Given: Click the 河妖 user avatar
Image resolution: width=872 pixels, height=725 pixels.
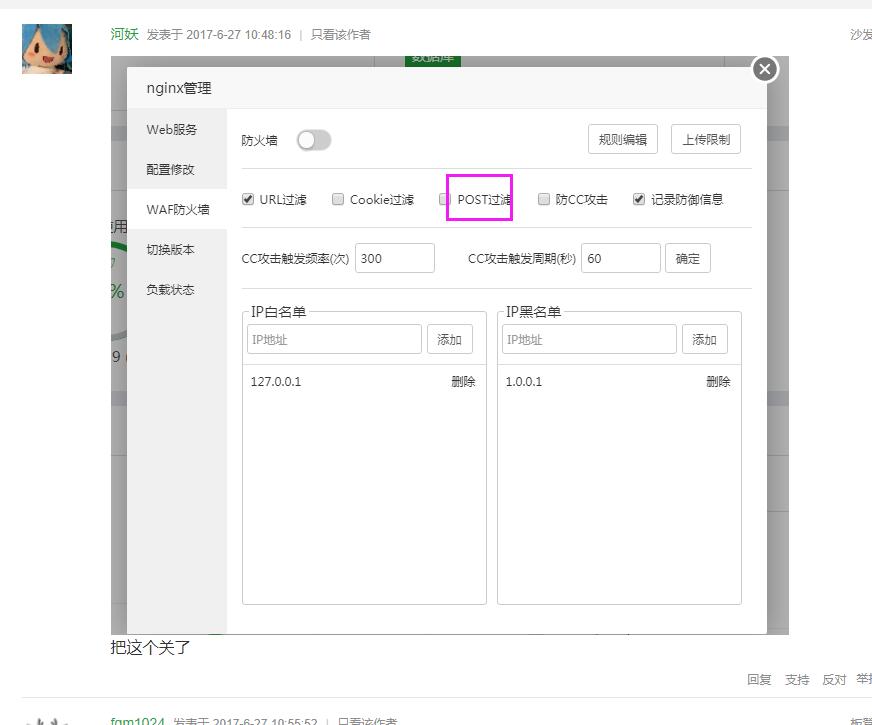Looking at the screenshot, I should (x=47, y=49).
